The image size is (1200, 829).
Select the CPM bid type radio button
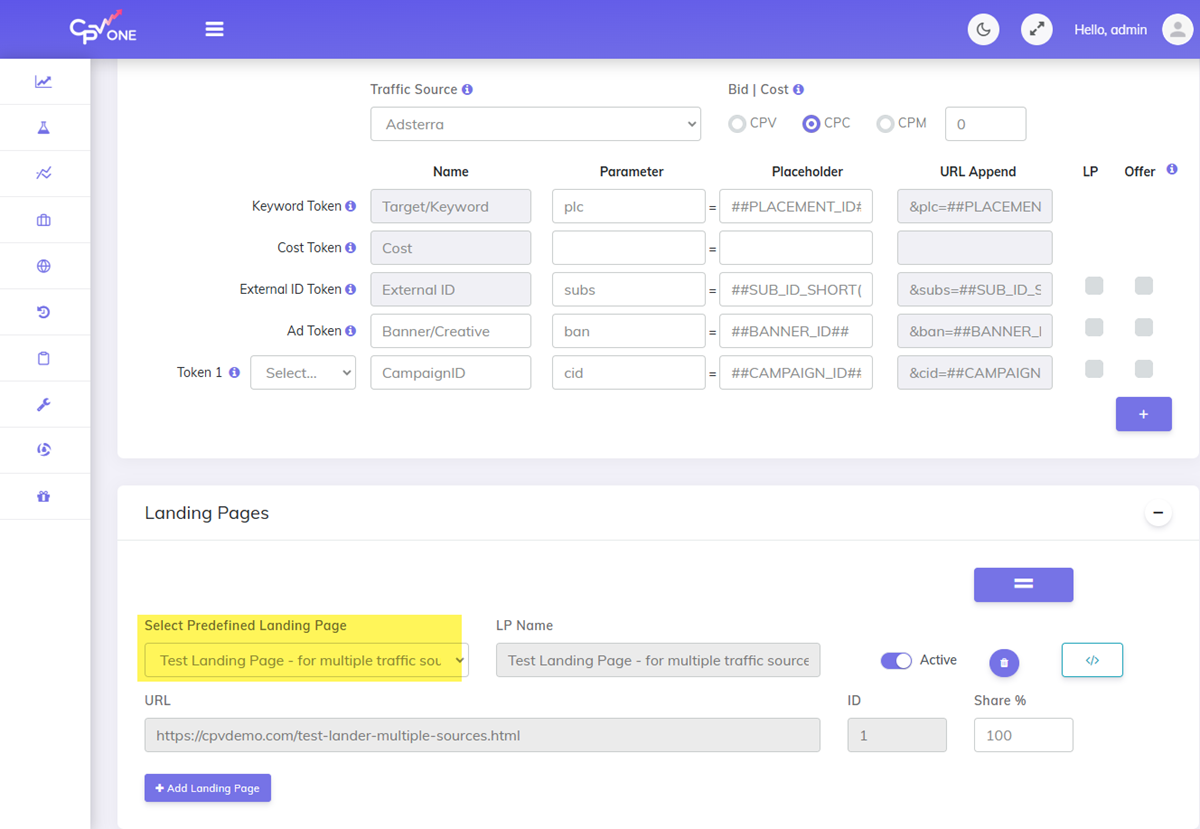point(885,122)
